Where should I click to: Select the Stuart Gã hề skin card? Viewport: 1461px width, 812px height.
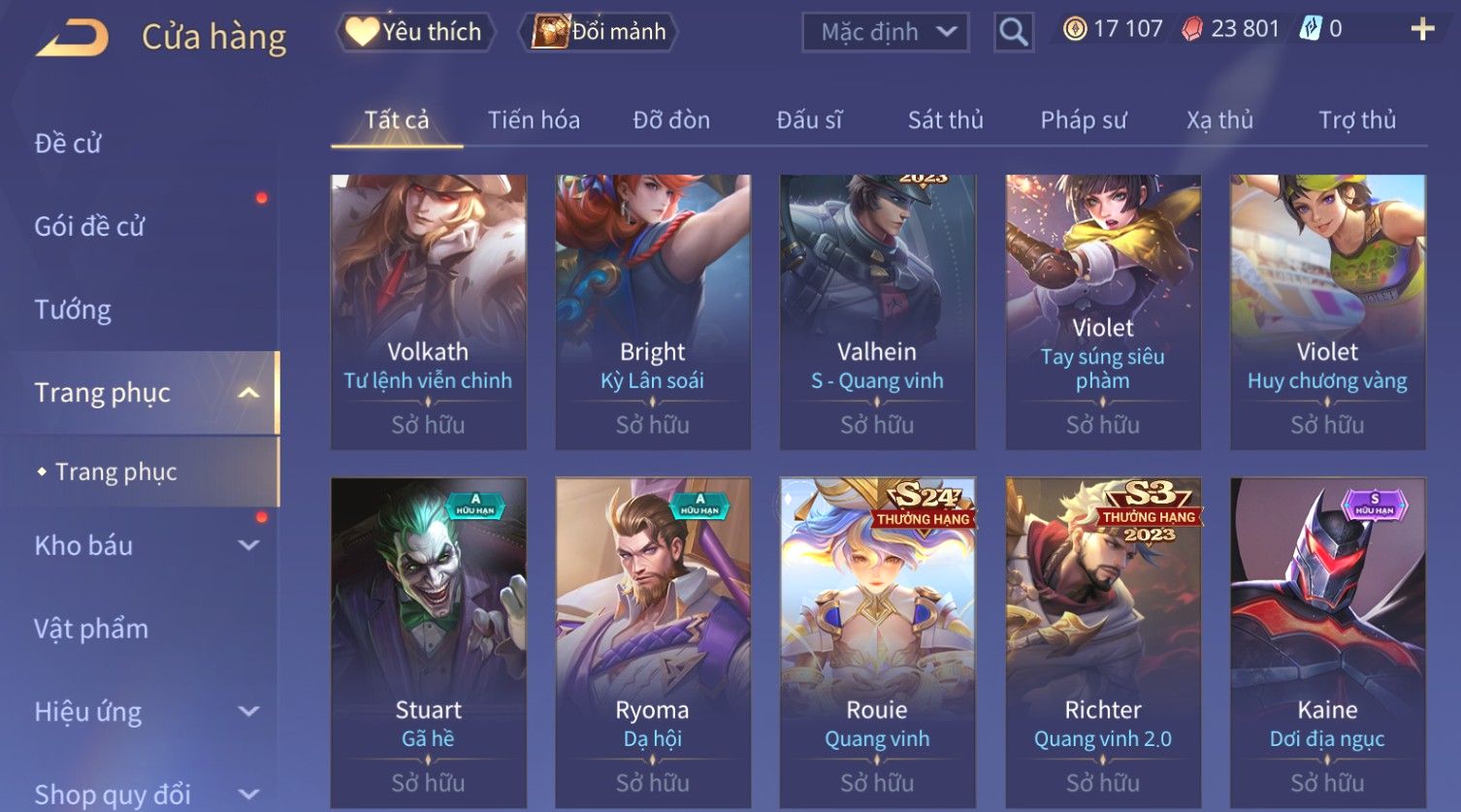point(429,642)
